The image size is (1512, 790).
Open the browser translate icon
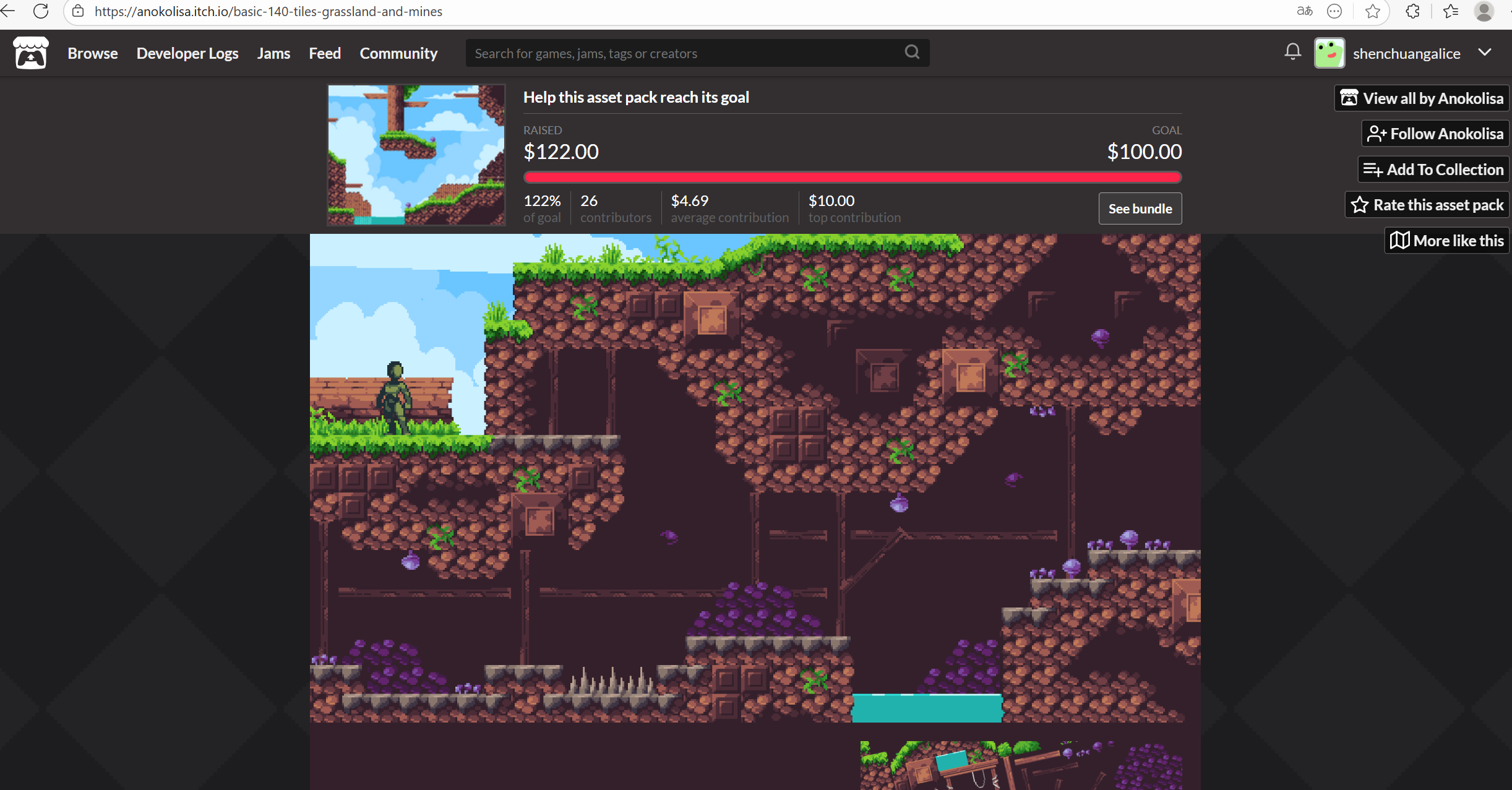tap(1304, 11)
